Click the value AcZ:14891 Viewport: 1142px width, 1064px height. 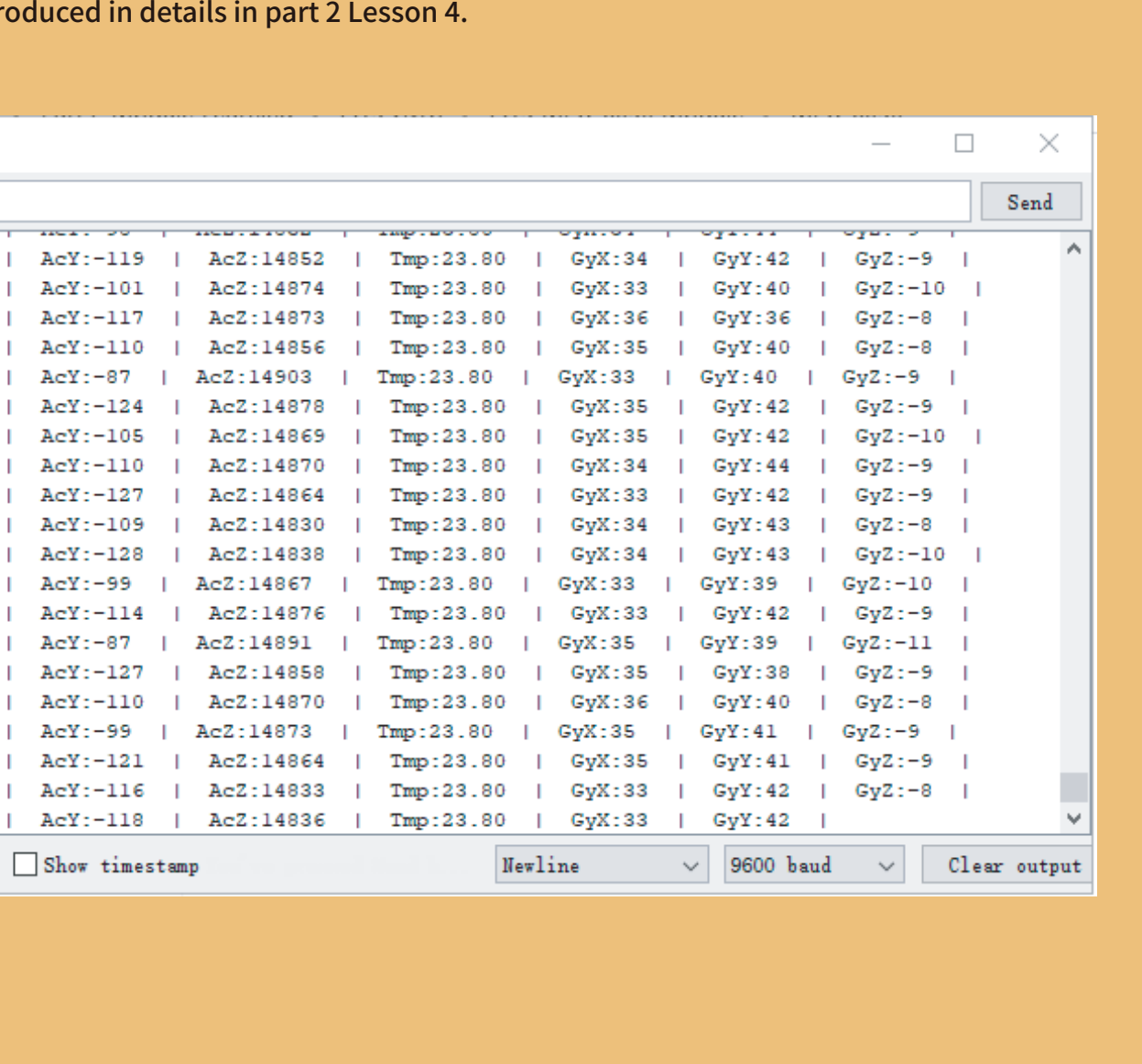[254, 643]
